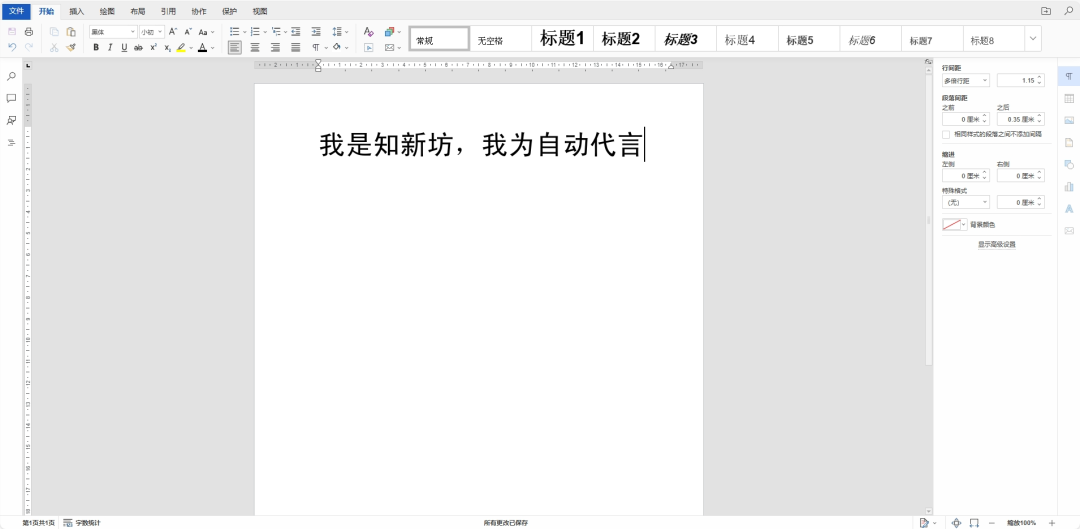Click the Clear style eraser icon
The width and height of the screenshot is (1080, 529).
(368, 32)
